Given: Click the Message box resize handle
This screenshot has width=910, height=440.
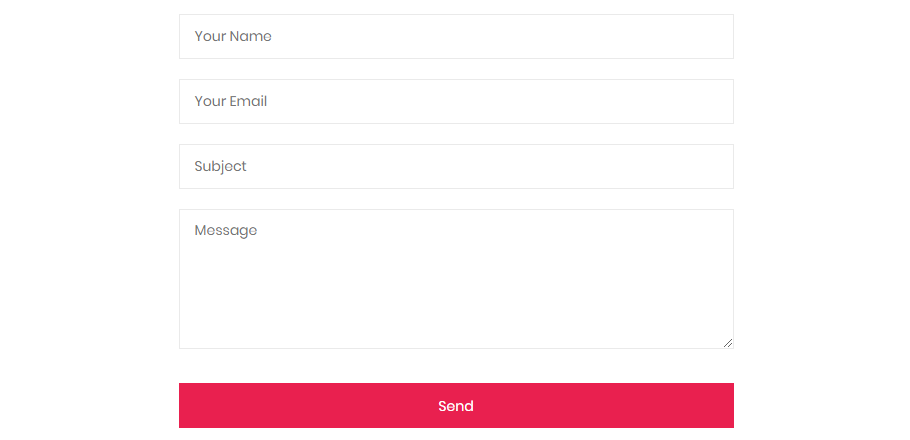Looking at the screenshot, I should click(727, 343).
